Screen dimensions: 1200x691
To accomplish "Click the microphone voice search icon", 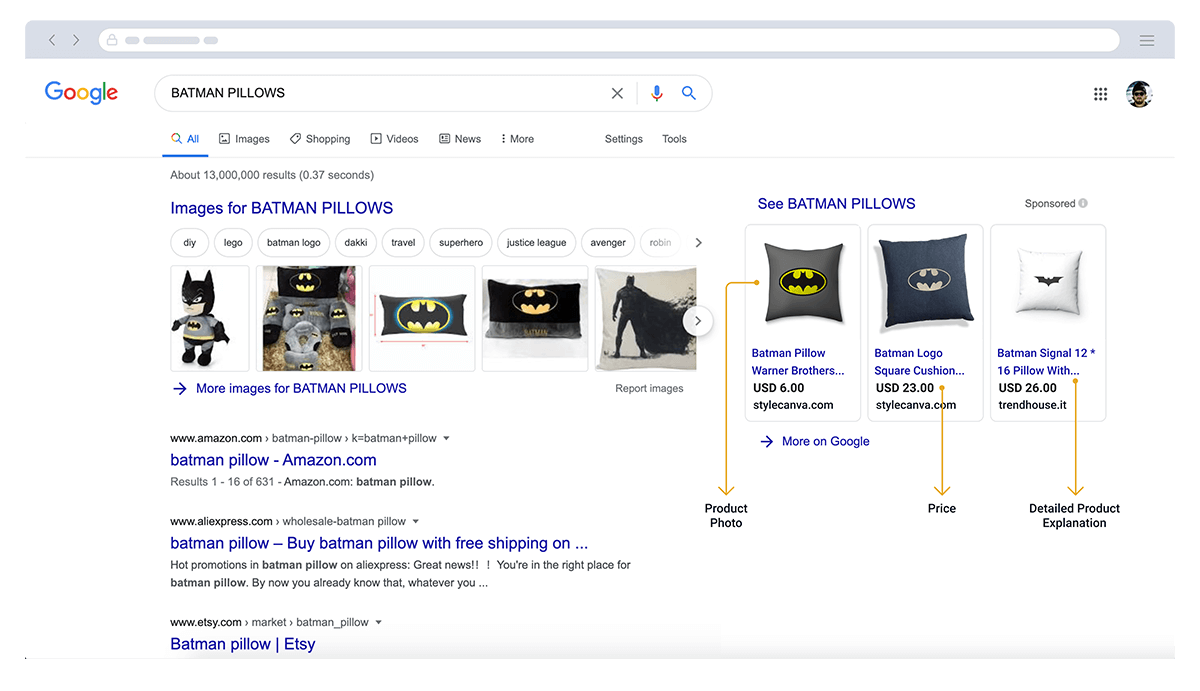I will click(656, 93).
